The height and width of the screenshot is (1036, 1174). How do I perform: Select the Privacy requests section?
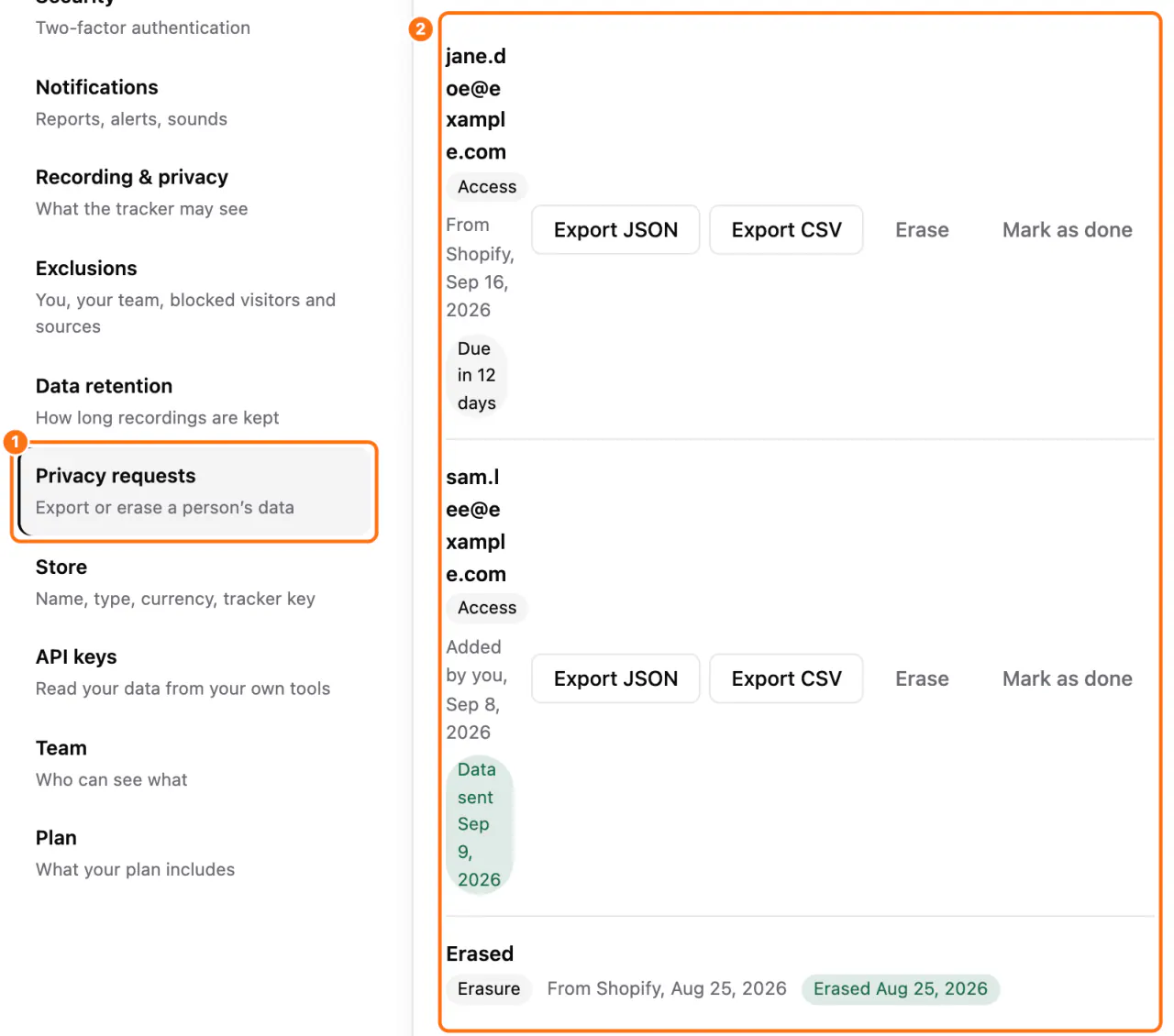coord(194,491)
